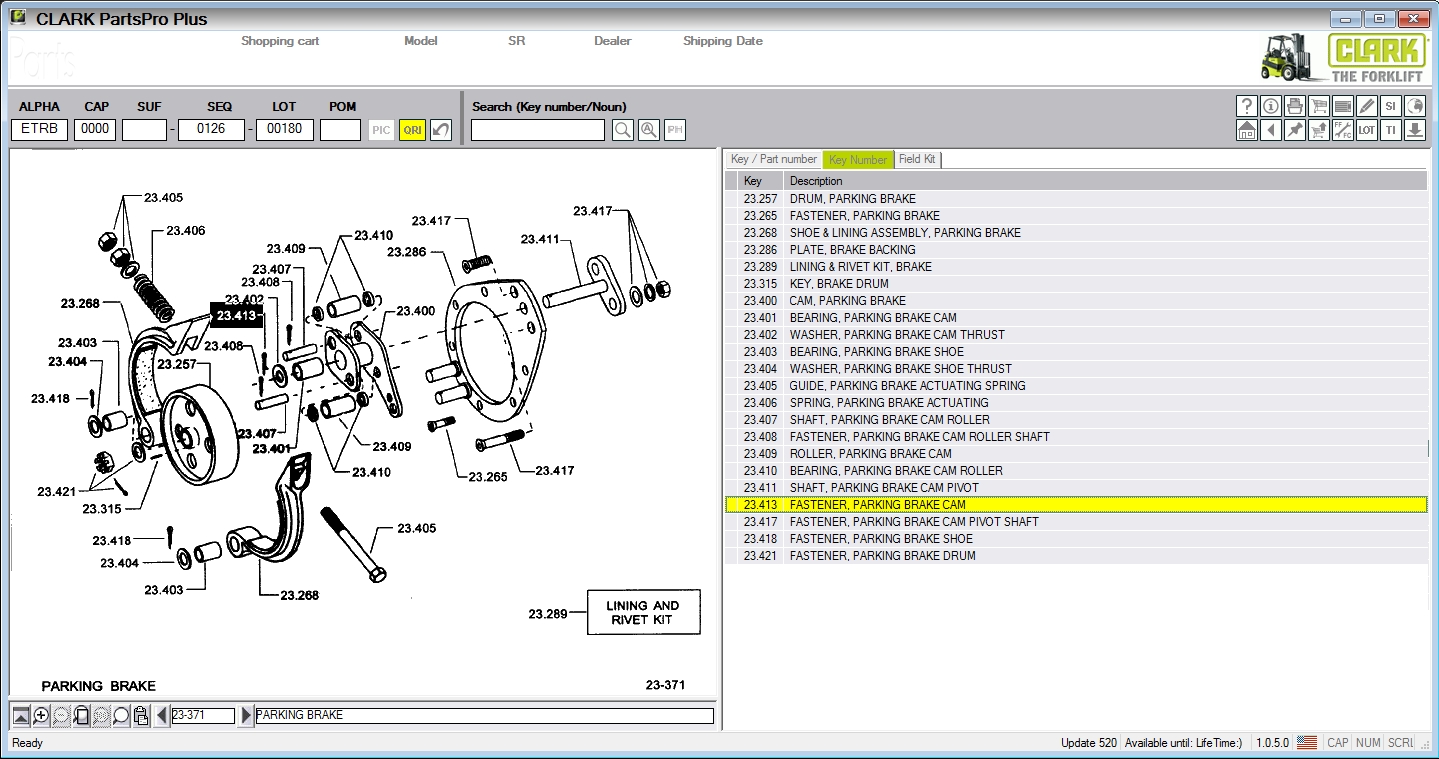This screenshot has width=1439, height=759.
Task: Click the download arrow icon
Action: pyautogui.click(x=1414, y=130)
